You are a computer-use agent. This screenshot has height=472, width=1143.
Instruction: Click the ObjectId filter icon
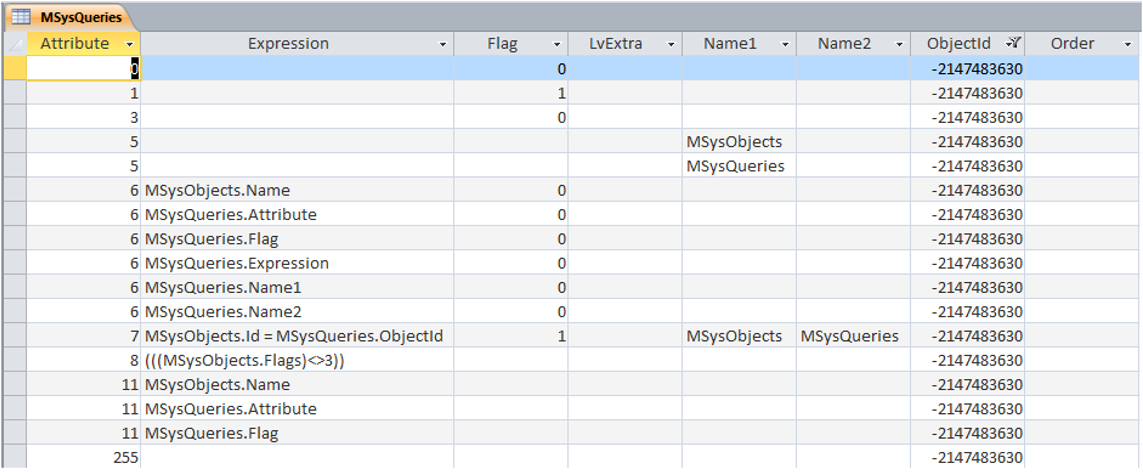pos(1012,44)
